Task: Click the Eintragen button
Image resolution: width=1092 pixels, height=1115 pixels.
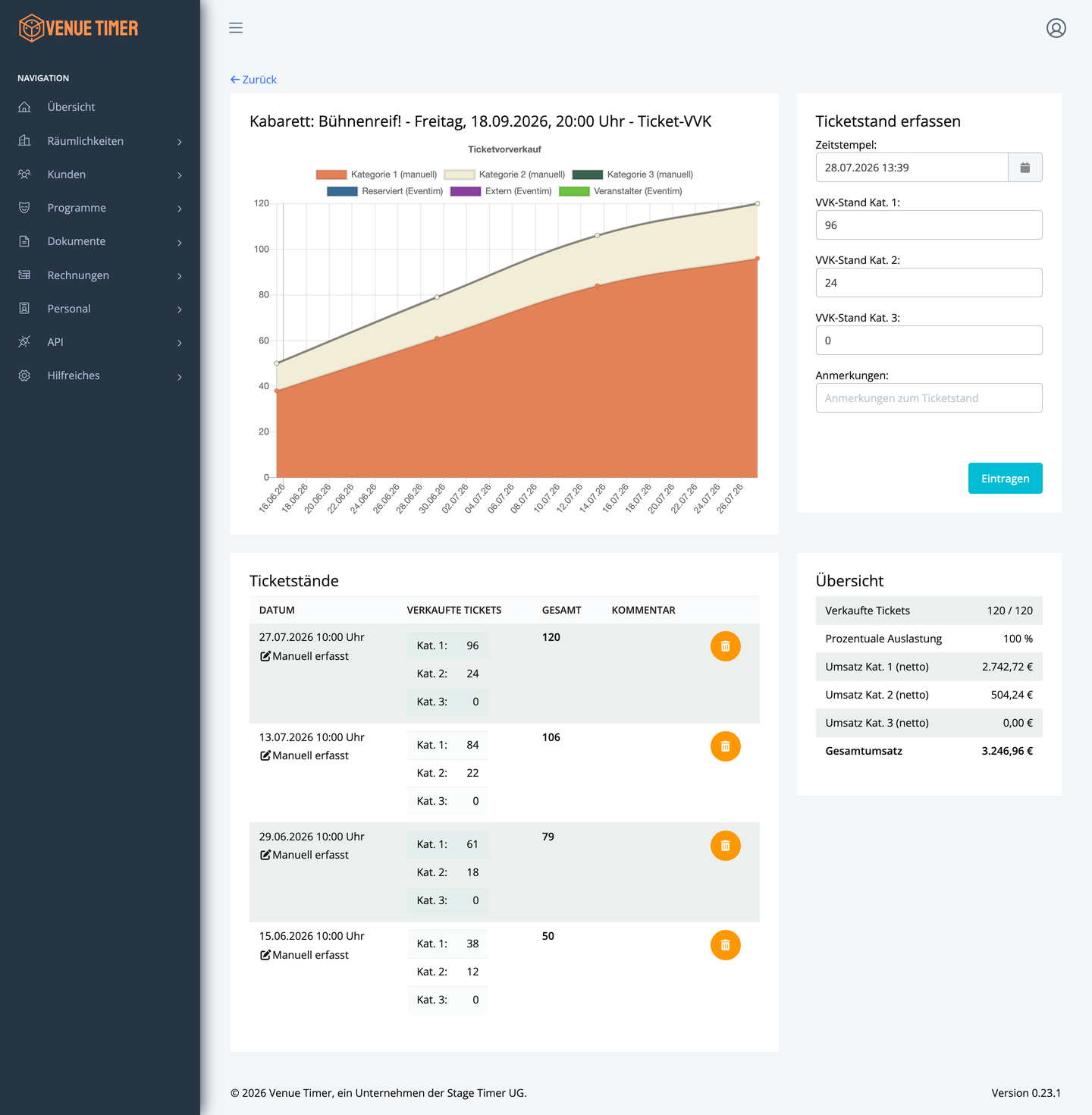Action: [1005, 479]
